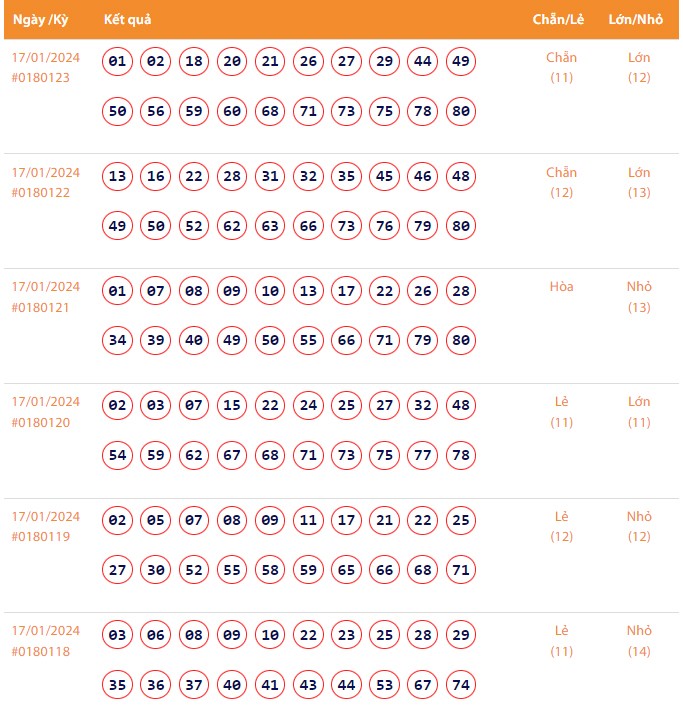The height and width of the screenshot is (727, 683).
Task: Click the Kết quả column header
Action: (127, 20)
